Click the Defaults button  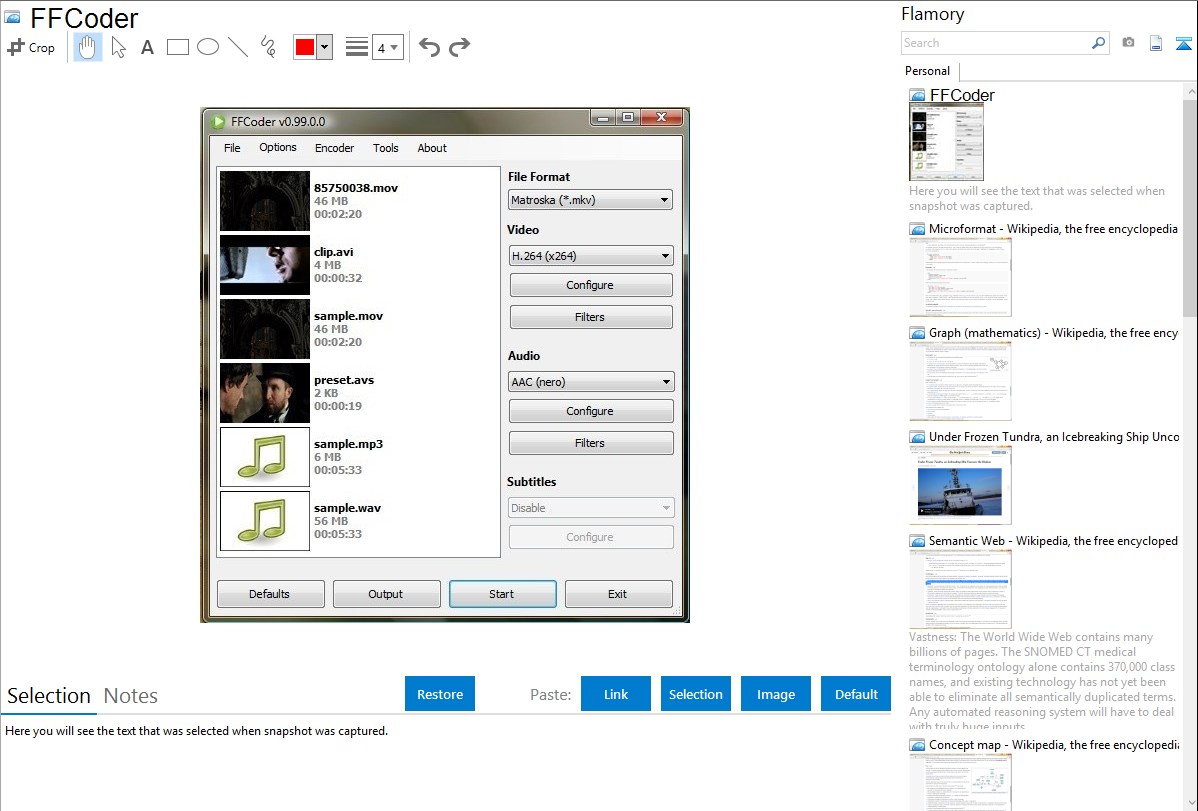pos(270,594)
